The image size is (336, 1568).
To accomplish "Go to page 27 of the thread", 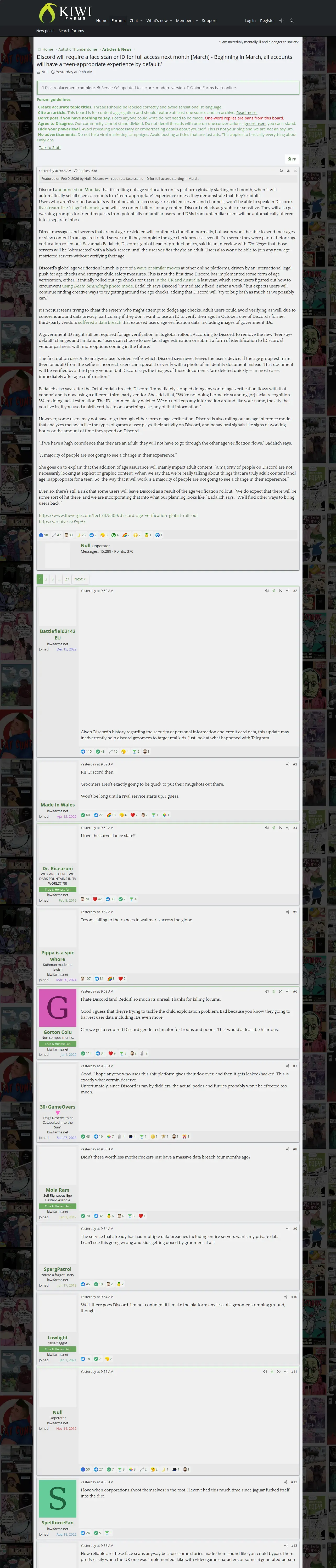I will point(67,579).
